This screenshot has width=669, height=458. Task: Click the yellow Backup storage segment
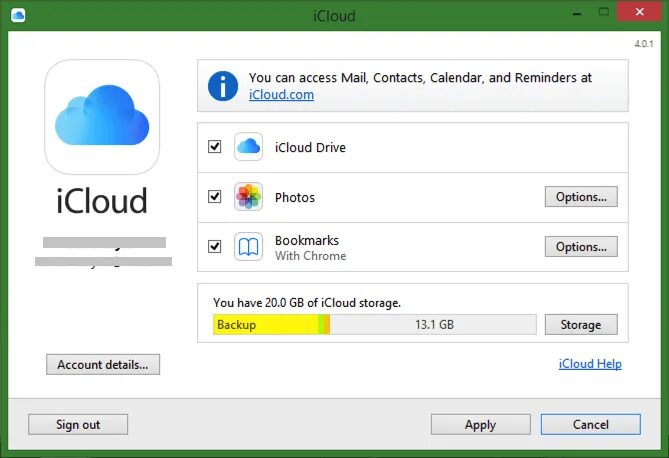tap(265, 325)
